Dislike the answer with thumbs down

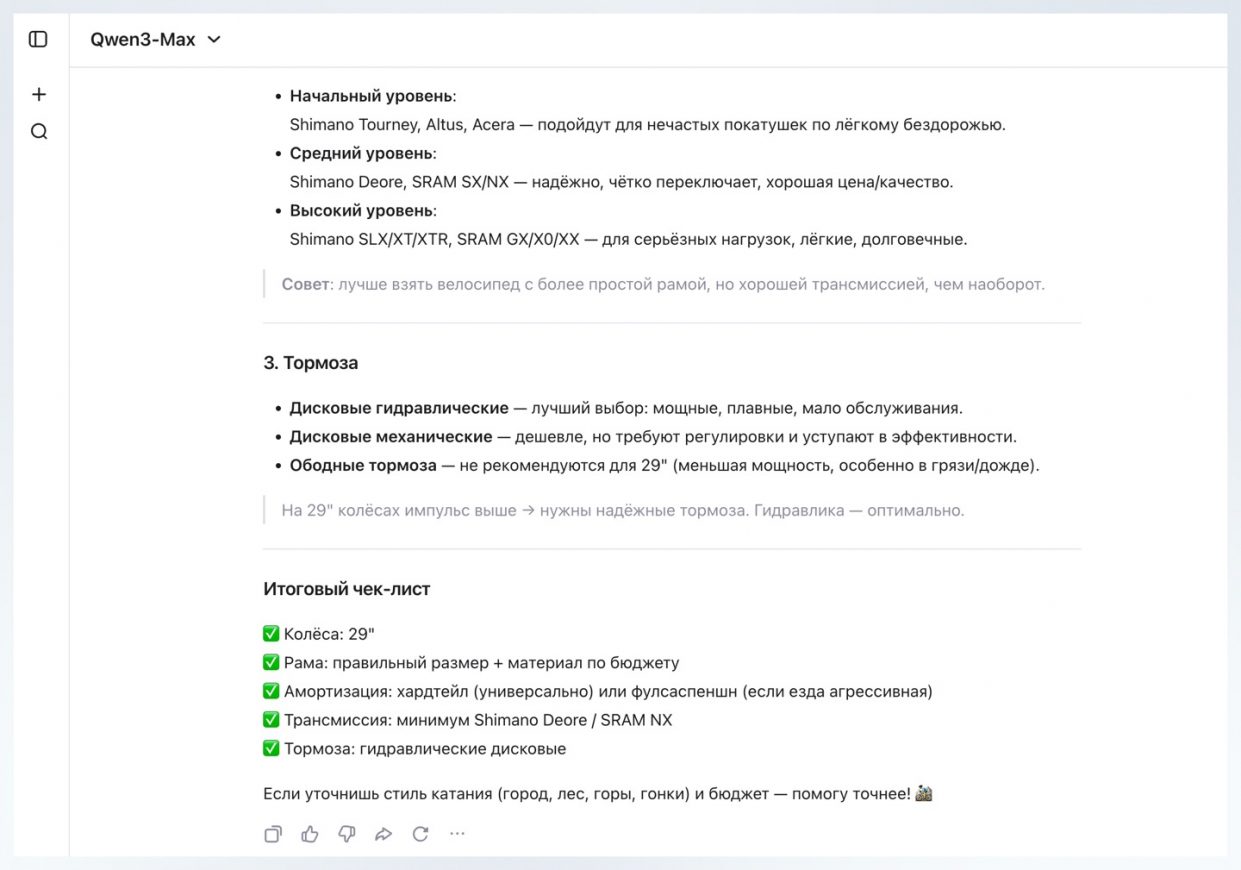347,834
